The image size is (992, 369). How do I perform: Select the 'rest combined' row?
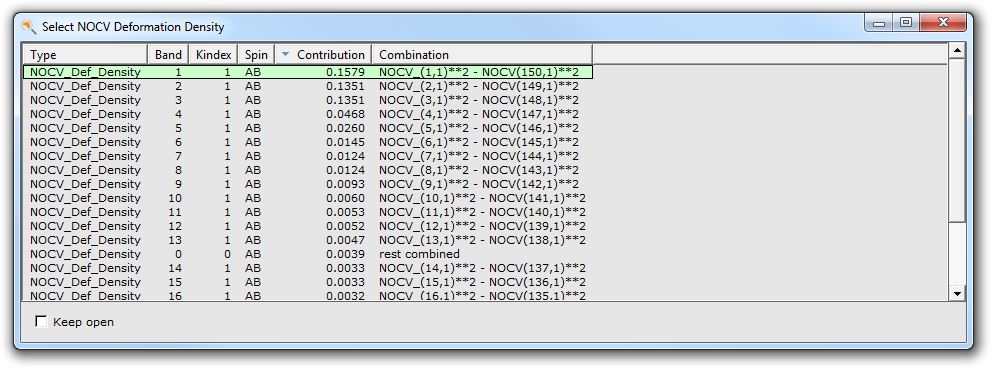tap(308, 254)
